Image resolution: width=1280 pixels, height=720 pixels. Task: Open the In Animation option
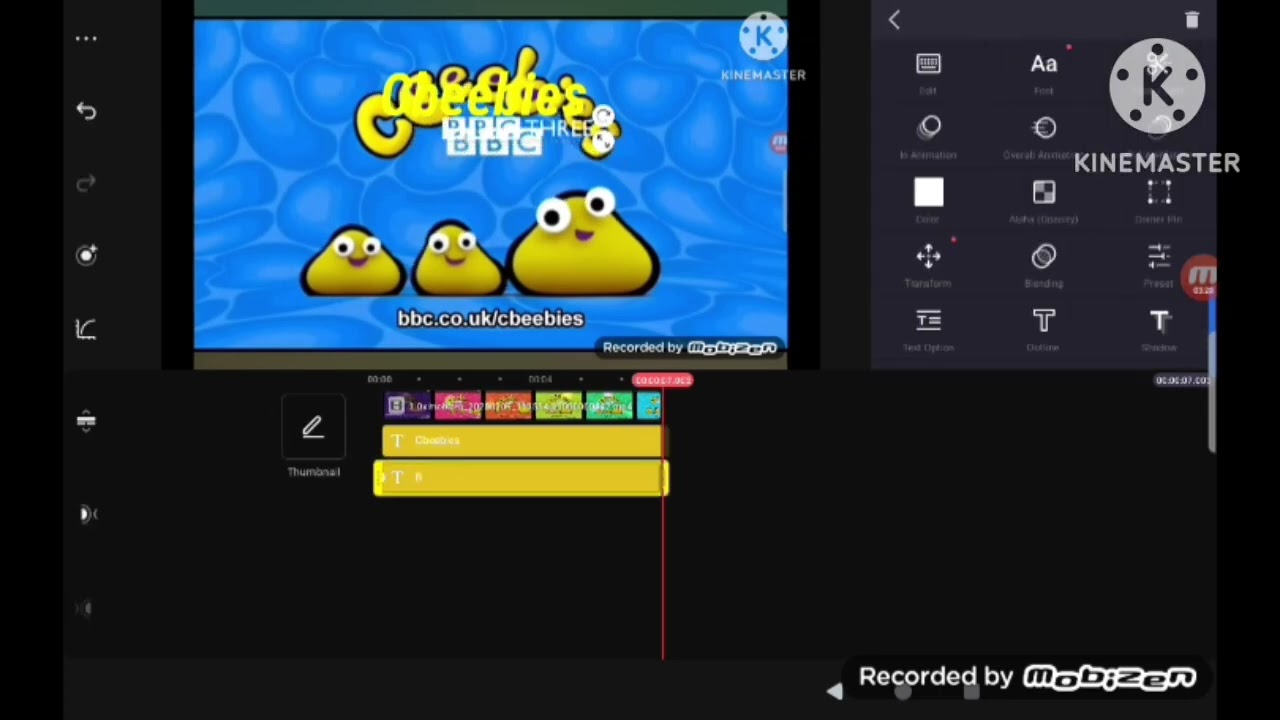pos(928,137)
